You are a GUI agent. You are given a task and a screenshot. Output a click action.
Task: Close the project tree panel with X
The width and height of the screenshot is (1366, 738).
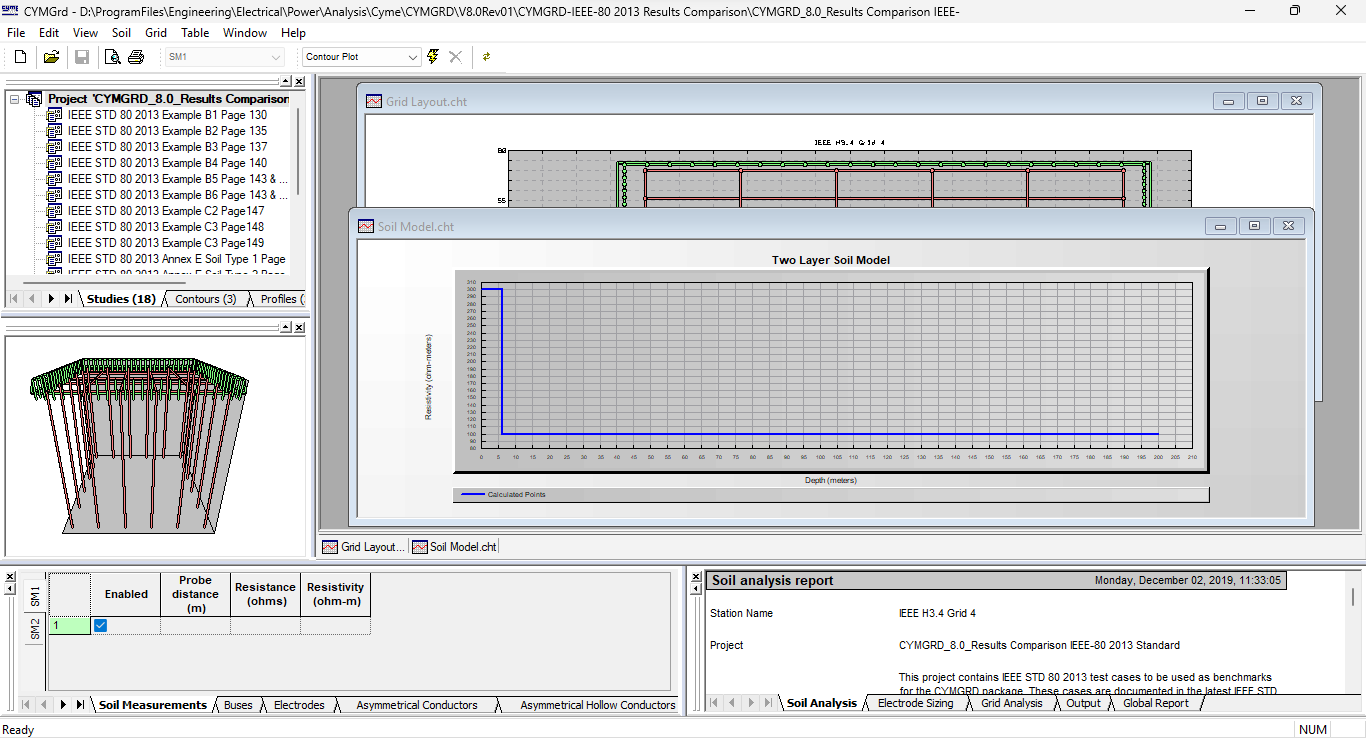pyautogui.click(x=299, y=81)
